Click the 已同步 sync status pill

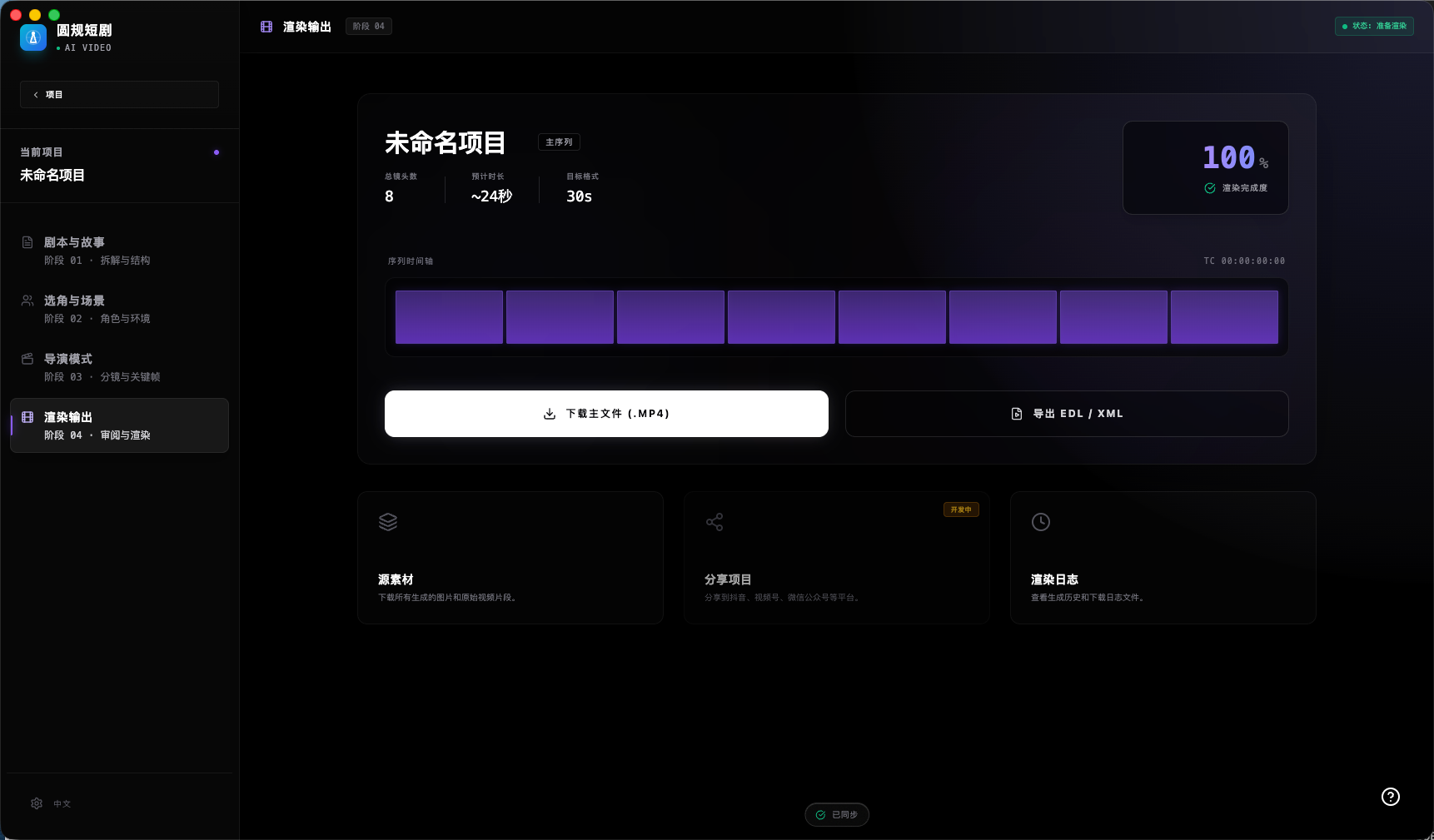[837, 814]
